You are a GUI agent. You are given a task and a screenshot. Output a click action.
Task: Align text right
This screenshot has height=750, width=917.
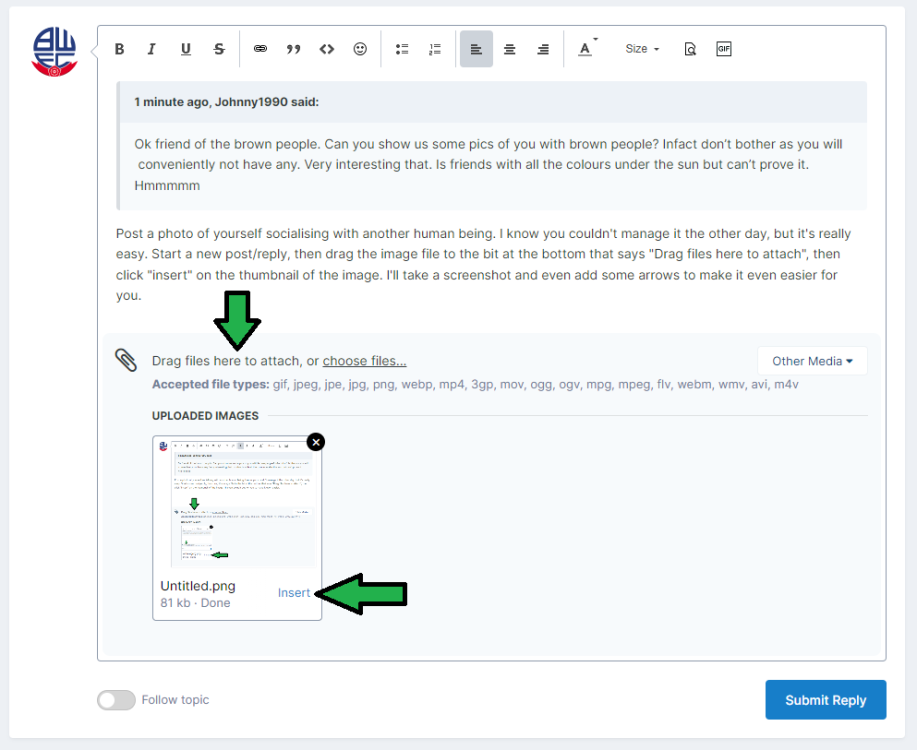[543, 49]
